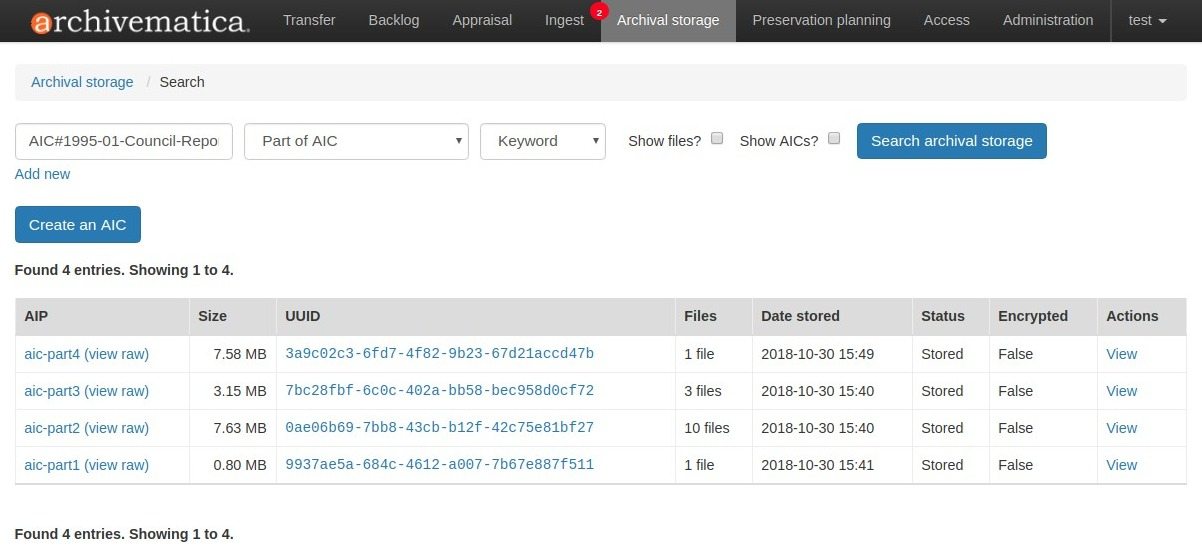Click the Add new link

pyautogui.click(x=42, y=174)
